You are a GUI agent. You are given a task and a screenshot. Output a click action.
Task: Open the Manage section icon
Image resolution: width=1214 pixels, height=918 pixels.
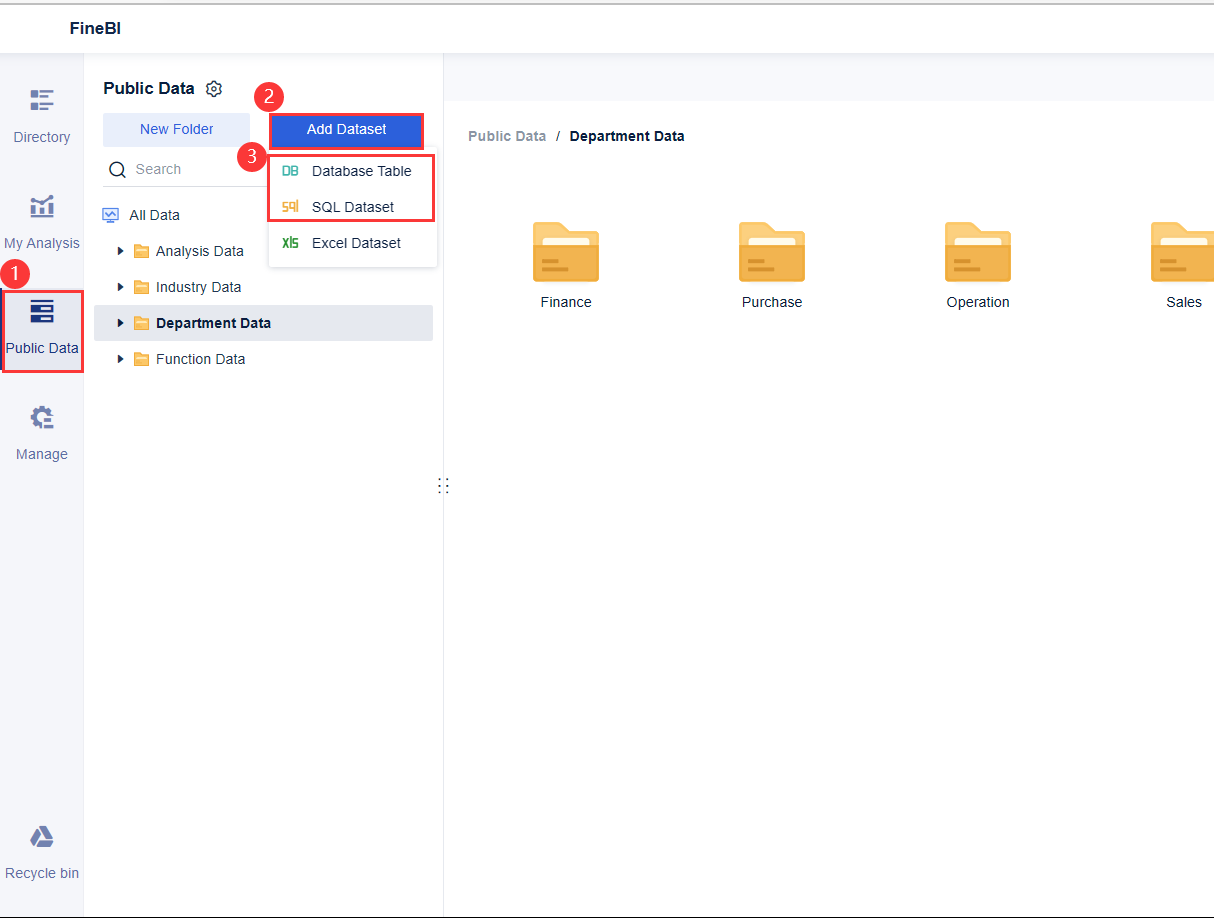41,417
